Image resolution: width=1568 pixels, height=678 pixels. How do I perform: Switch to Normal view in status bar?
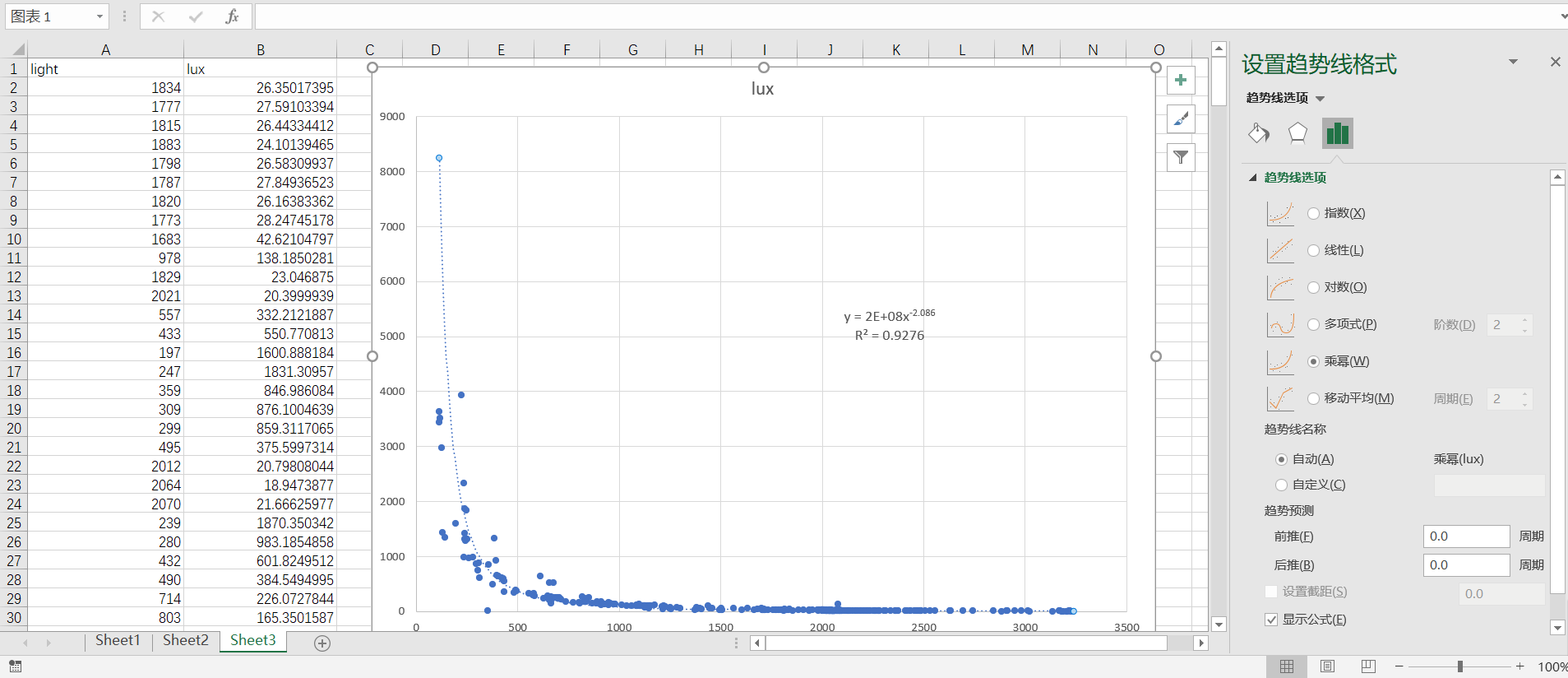pos(1287,666)
